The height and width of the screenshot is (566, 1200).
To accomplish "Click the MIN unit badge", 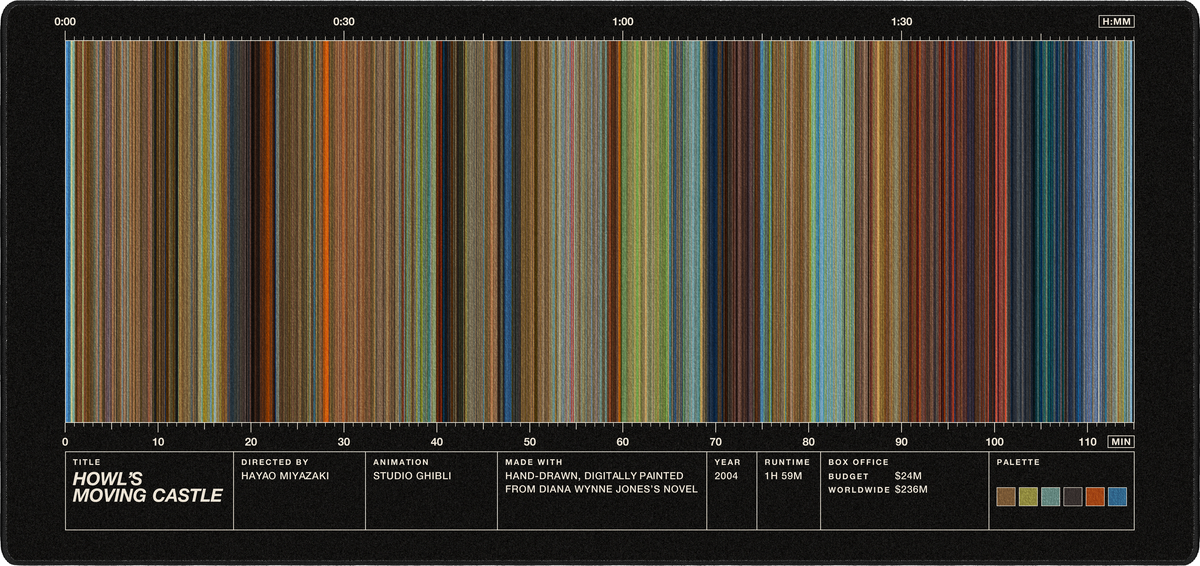I will [1121, 441].
